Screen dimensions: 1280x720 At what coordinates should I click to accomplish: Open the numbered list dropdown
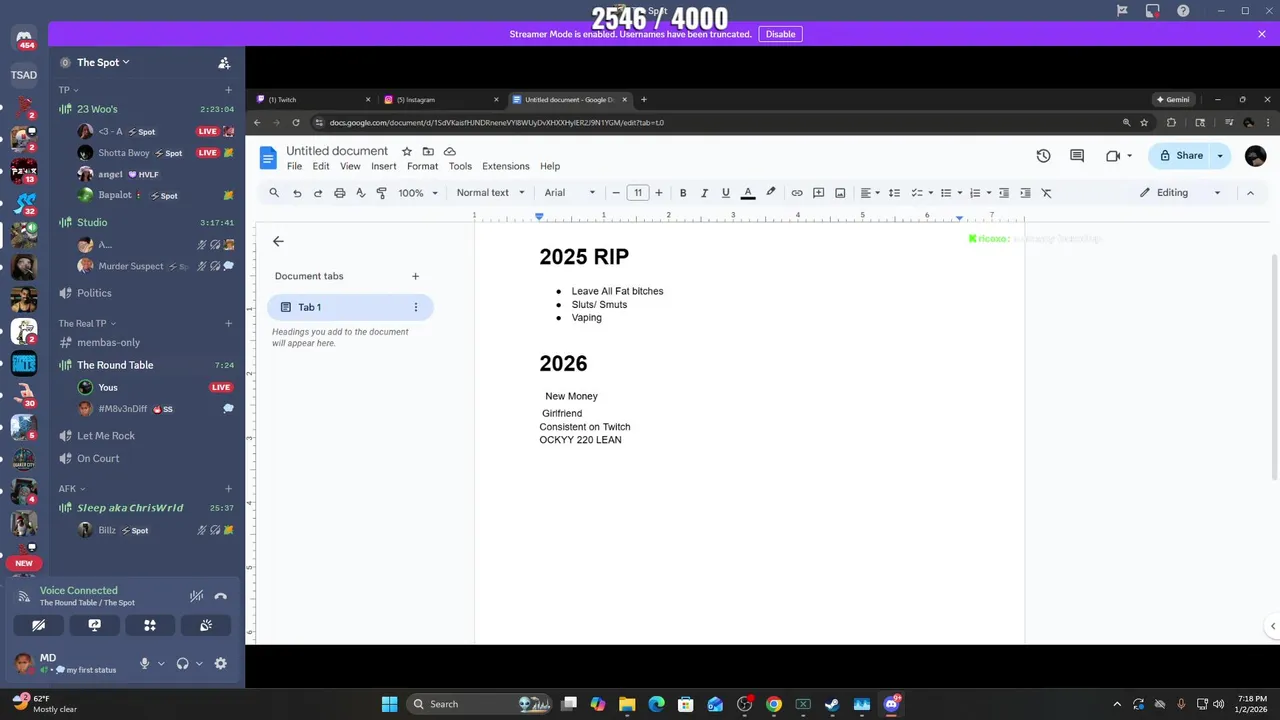[980, 193]
